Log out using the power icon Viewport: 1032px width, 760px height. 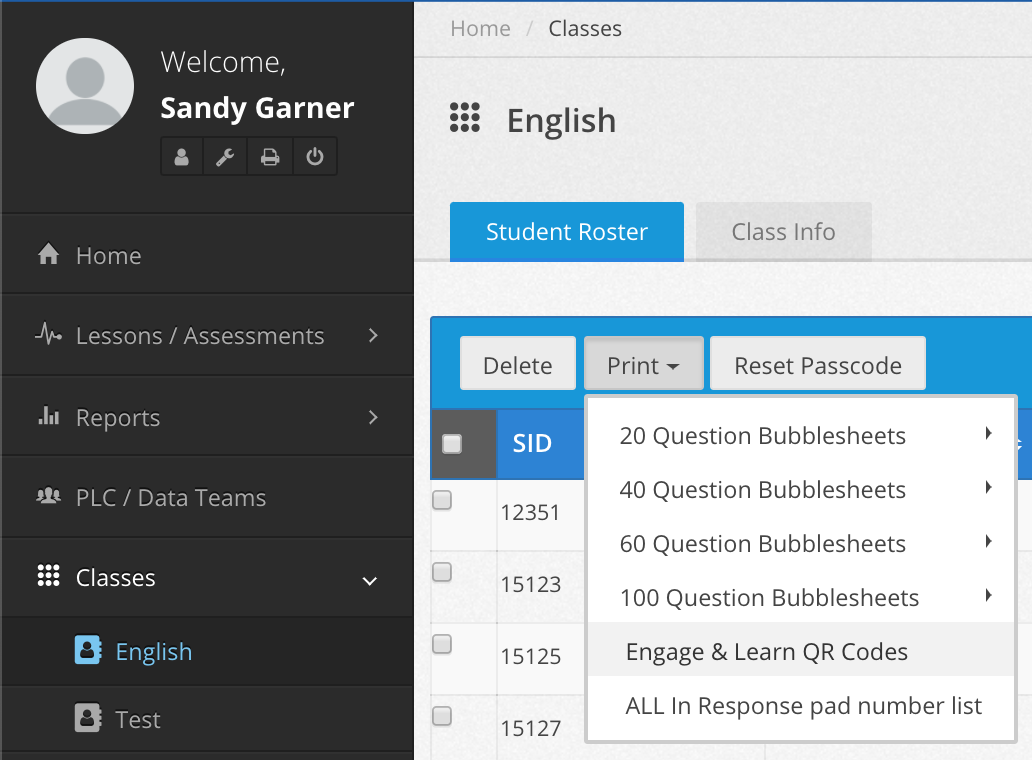pos(314,157)
